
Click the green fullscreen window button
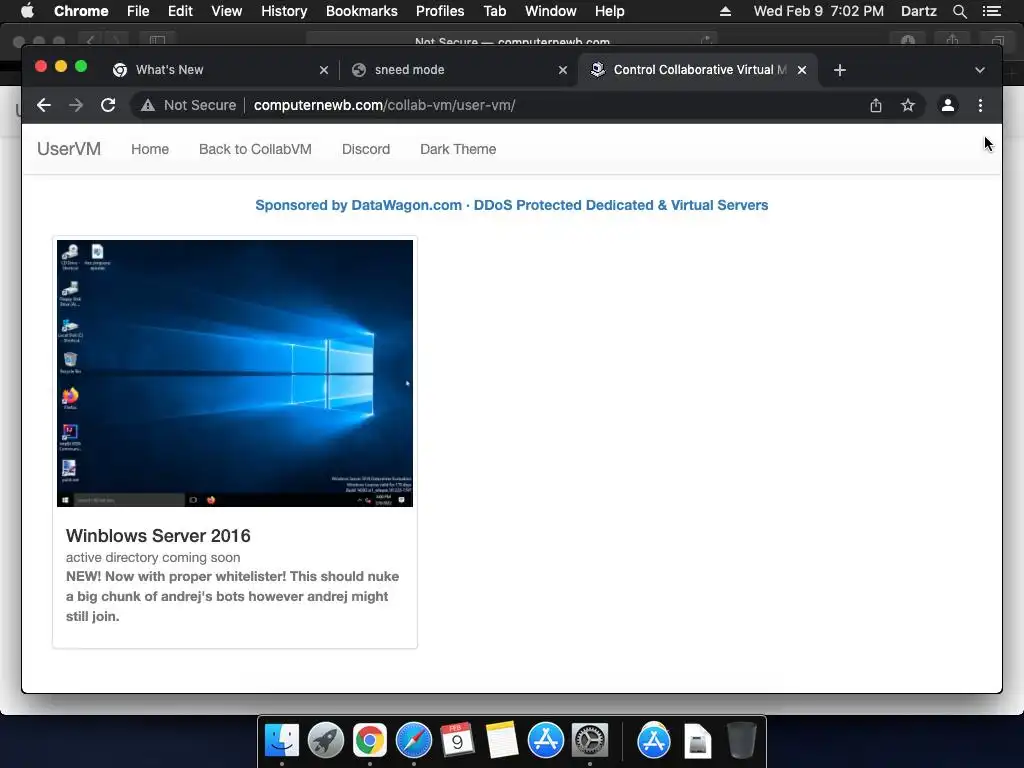tap(81, 66)
